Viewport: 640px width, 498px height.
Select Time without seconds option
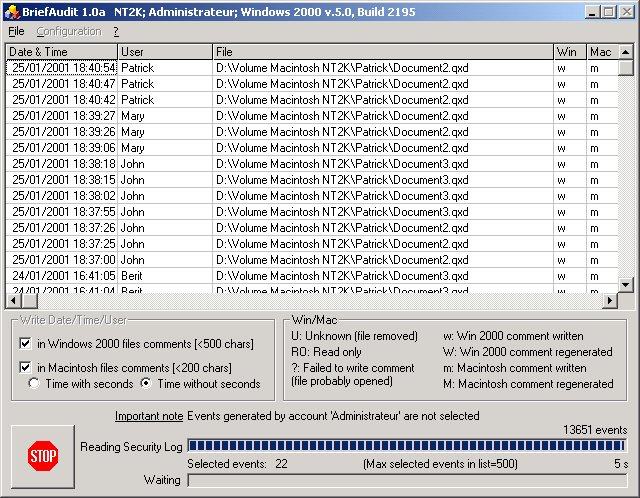tap(146, 384)
